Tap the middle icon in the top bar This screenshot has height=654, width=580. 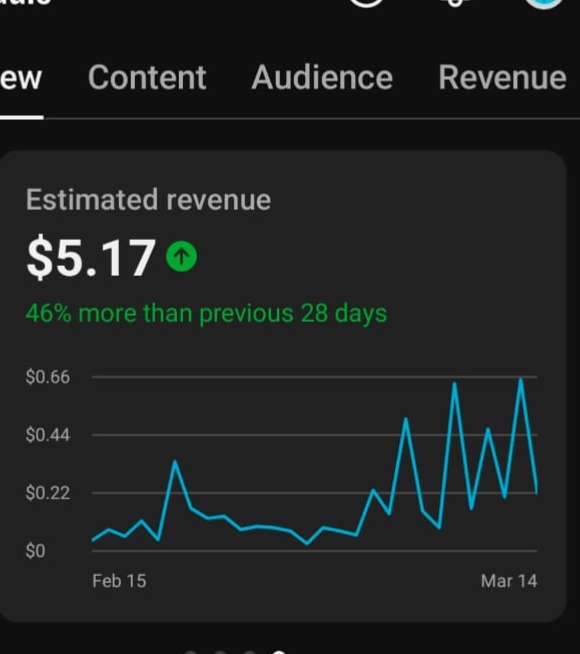point(456,3)
